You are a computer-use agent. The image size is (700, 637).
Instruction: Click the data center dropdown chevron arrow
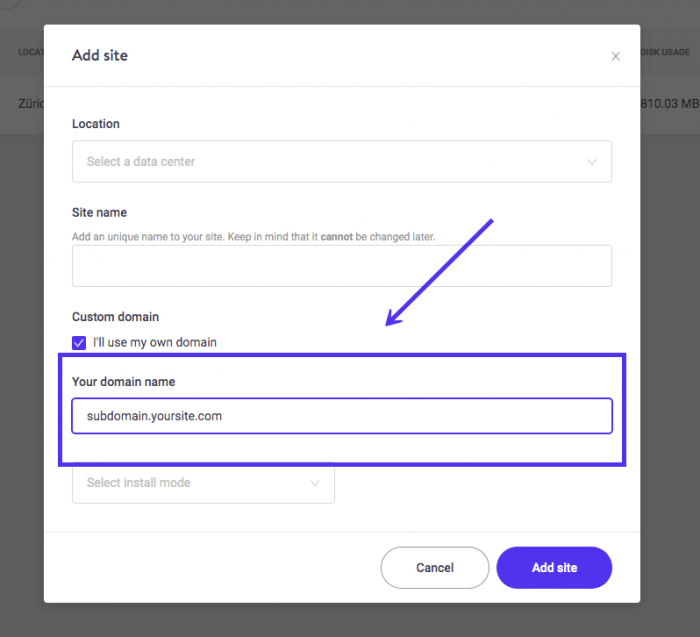[592, 162]
